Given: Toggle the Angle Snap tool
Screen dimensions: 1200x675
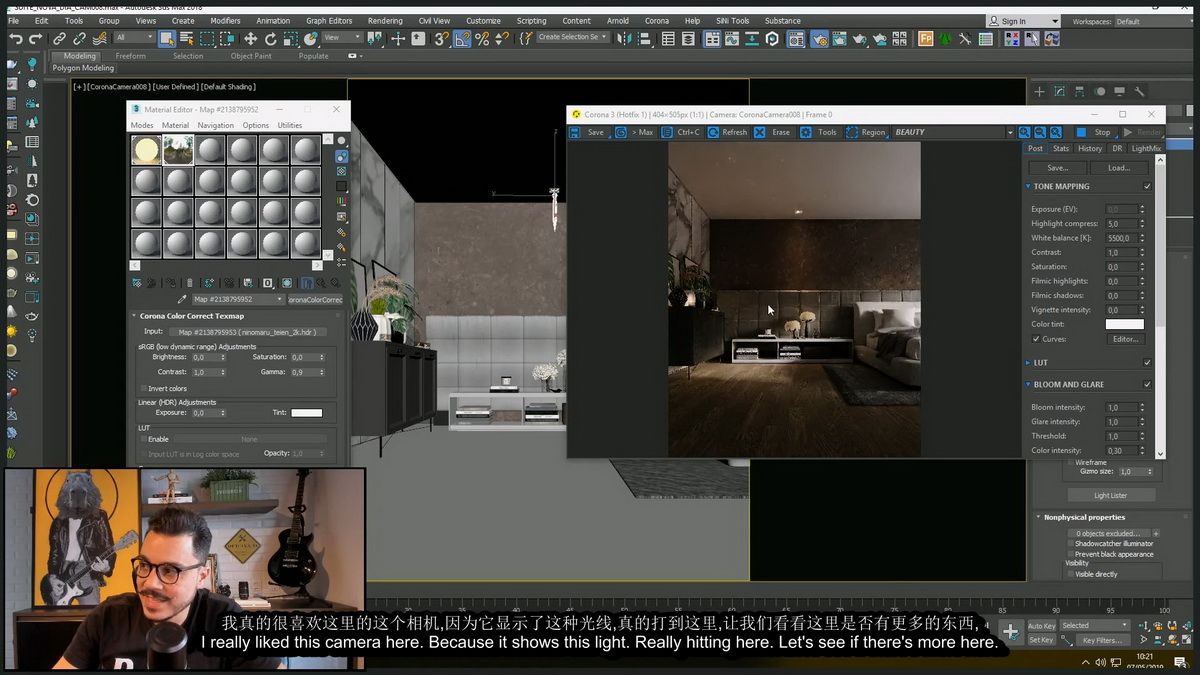Looking at the screenshot, I should (x=462, y=38).
